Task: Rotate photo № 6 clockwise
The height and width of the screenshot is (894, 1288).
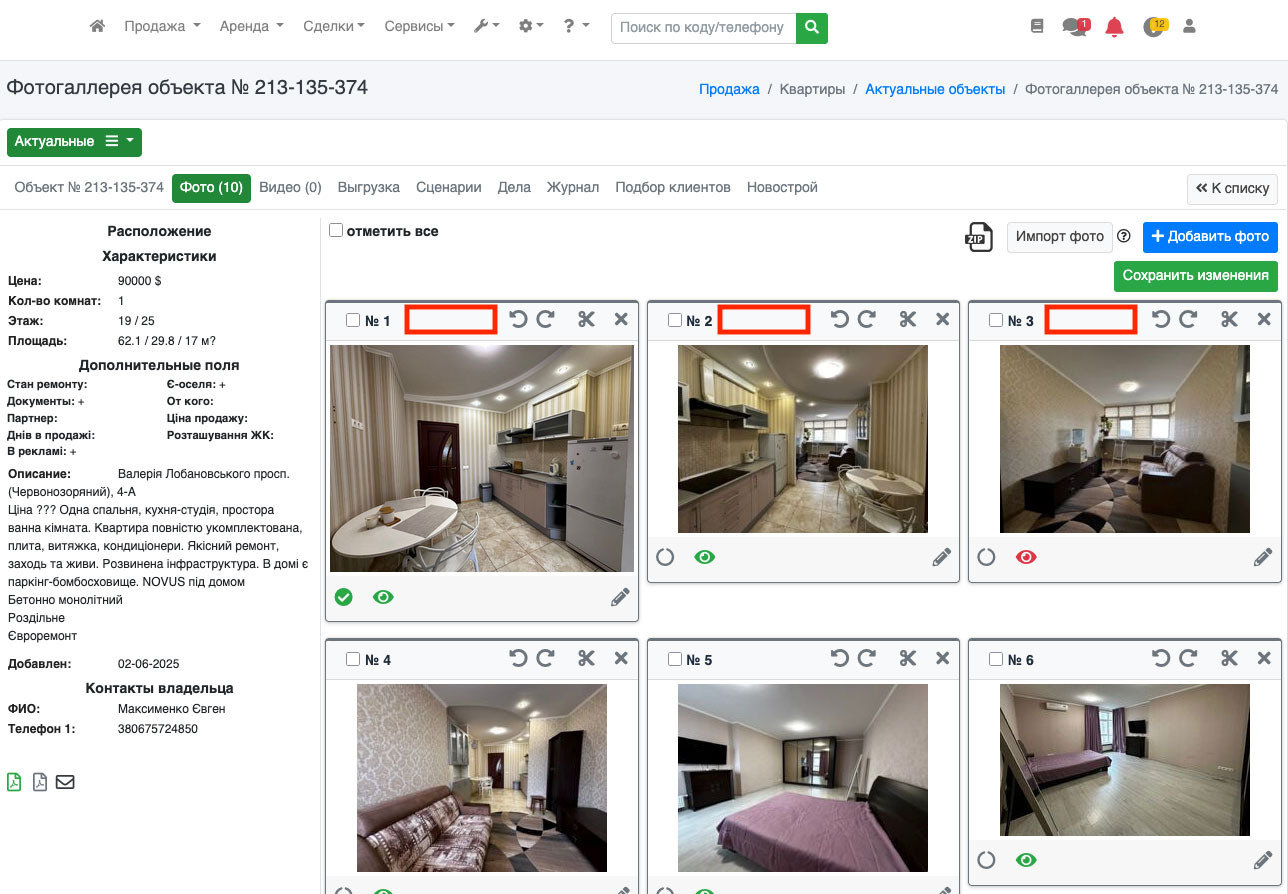Action: pyautogui.click(x=1188, y=659)
